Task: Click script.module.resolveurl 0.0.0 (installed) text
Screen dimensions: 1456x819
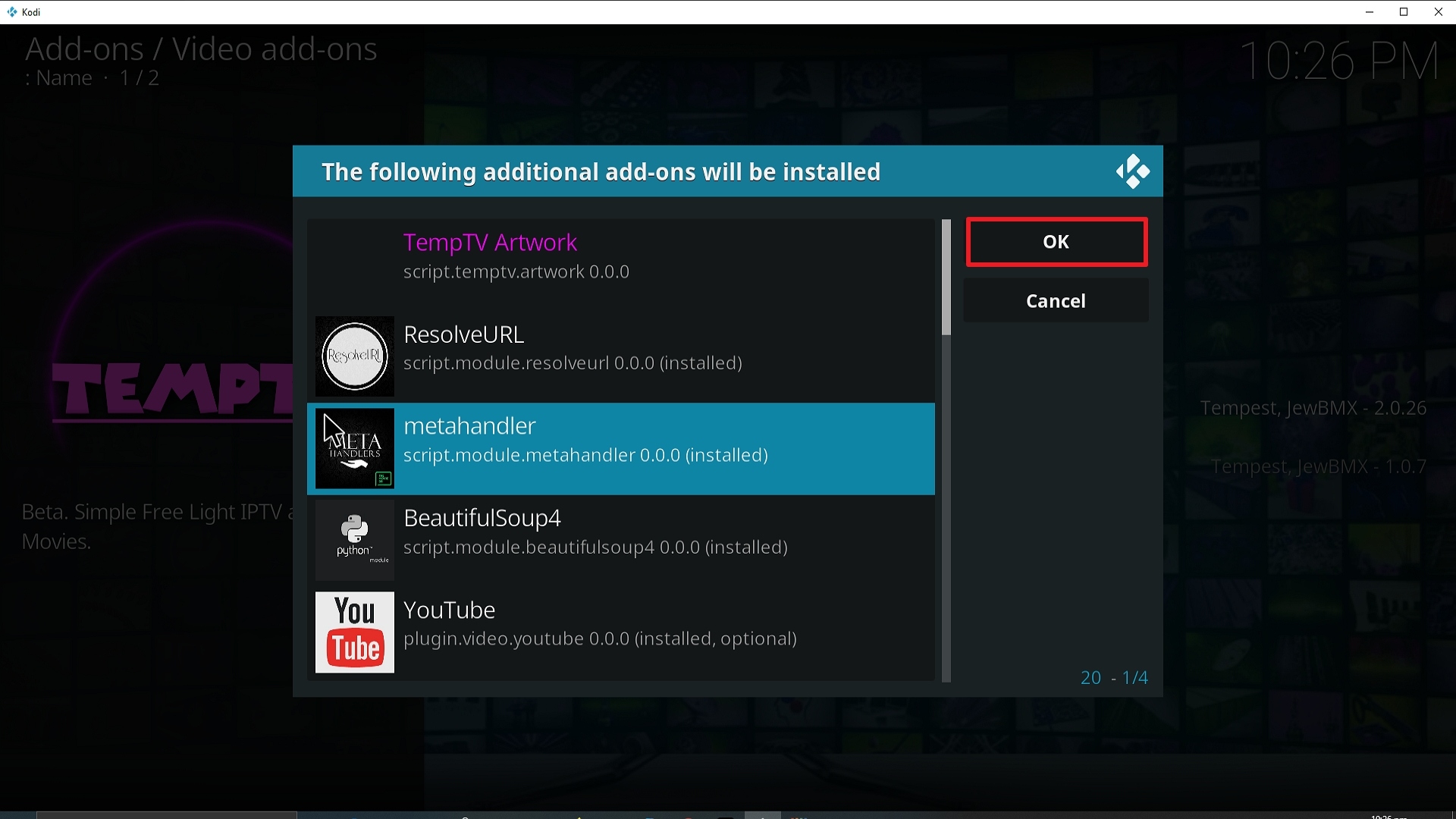Action: click(573, 363)
